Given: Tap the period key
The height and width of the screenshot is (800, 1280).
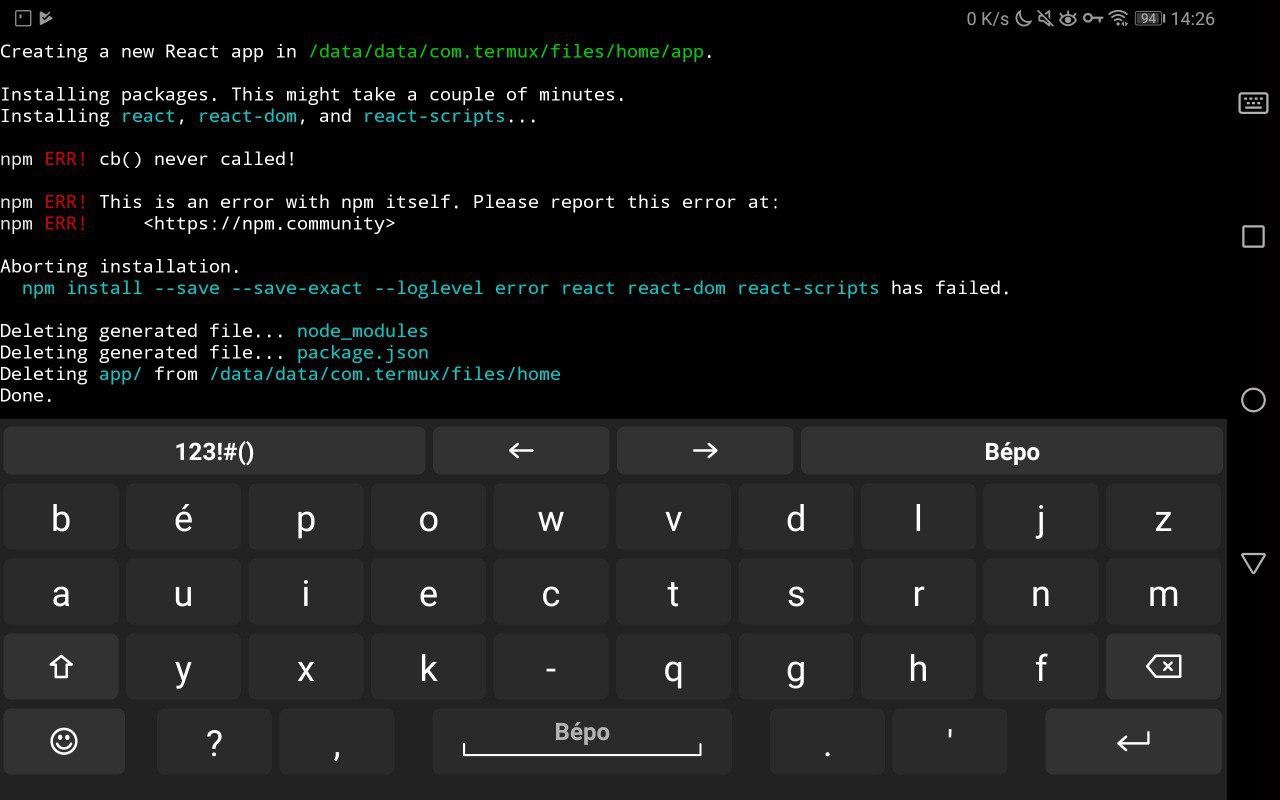Looking at the screenshot, I should click(827, 741).
